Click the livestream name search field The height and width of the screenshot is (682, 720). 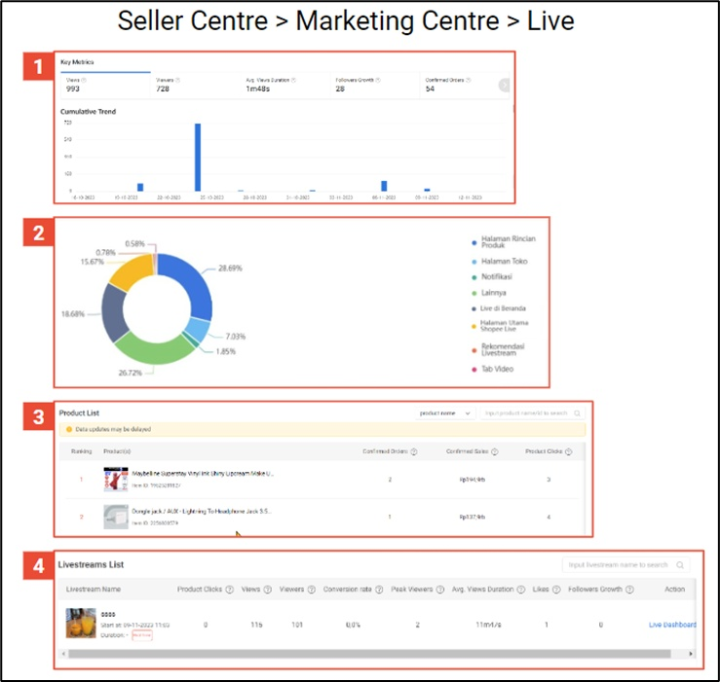pos(618,565)
